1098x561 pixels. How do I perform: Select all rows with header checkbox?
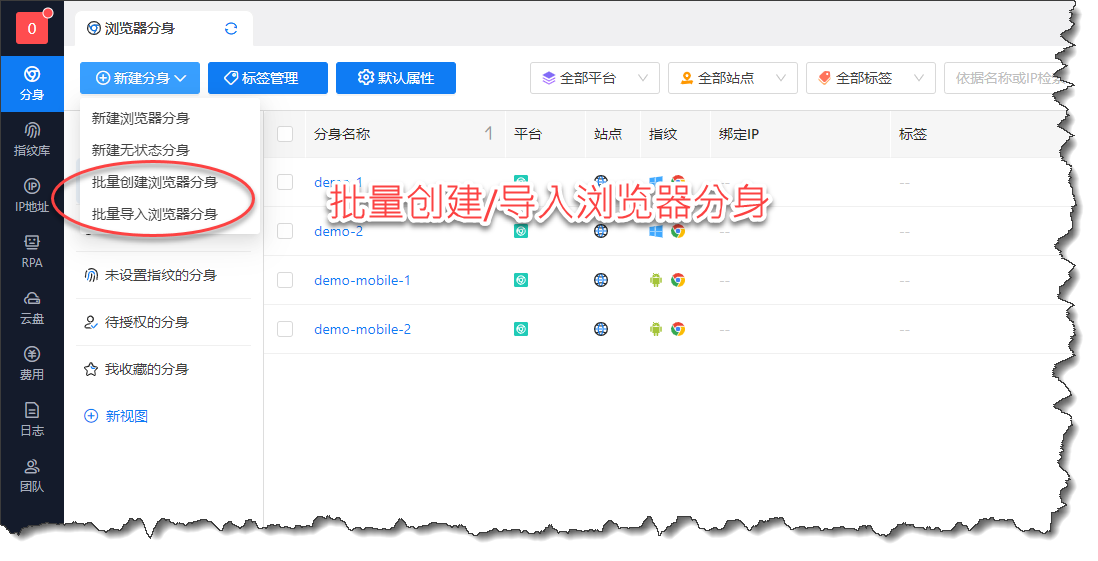coord(285,134)
